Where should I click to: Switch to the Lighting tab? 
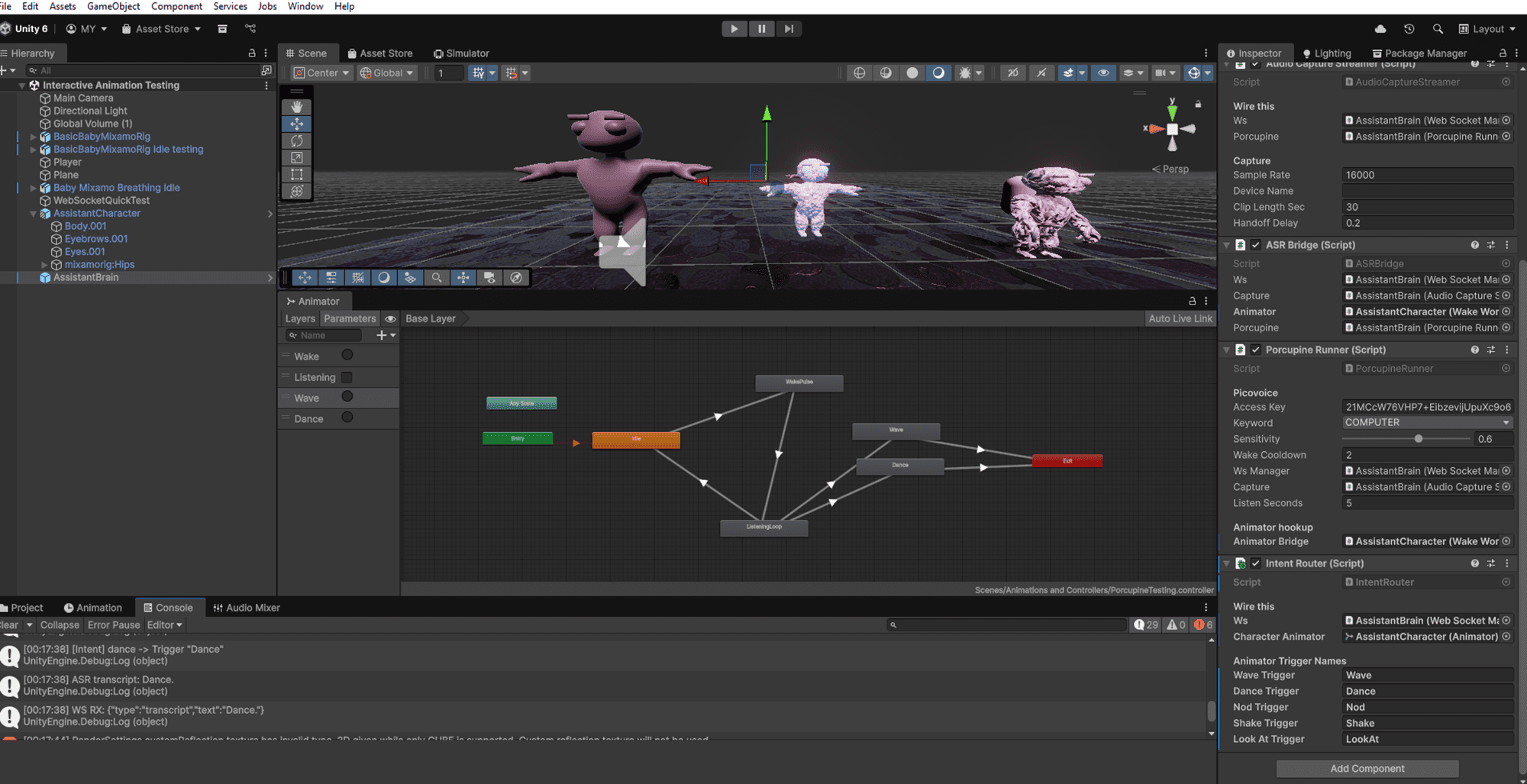tap(1327, 53)
